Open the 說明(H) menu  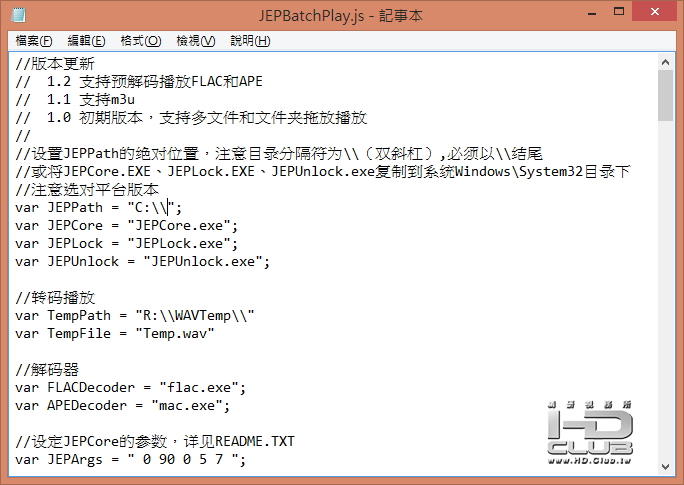point(250,41)
